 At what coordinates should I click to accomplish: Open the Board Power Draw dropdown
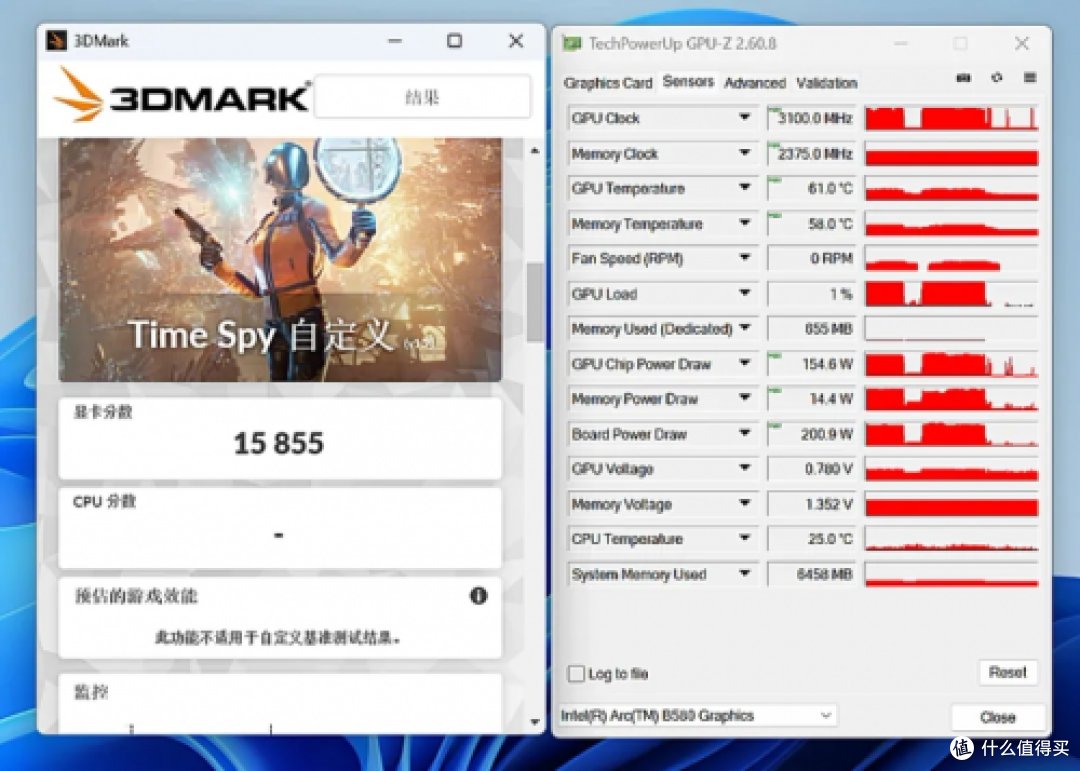[x=745, y=433]
